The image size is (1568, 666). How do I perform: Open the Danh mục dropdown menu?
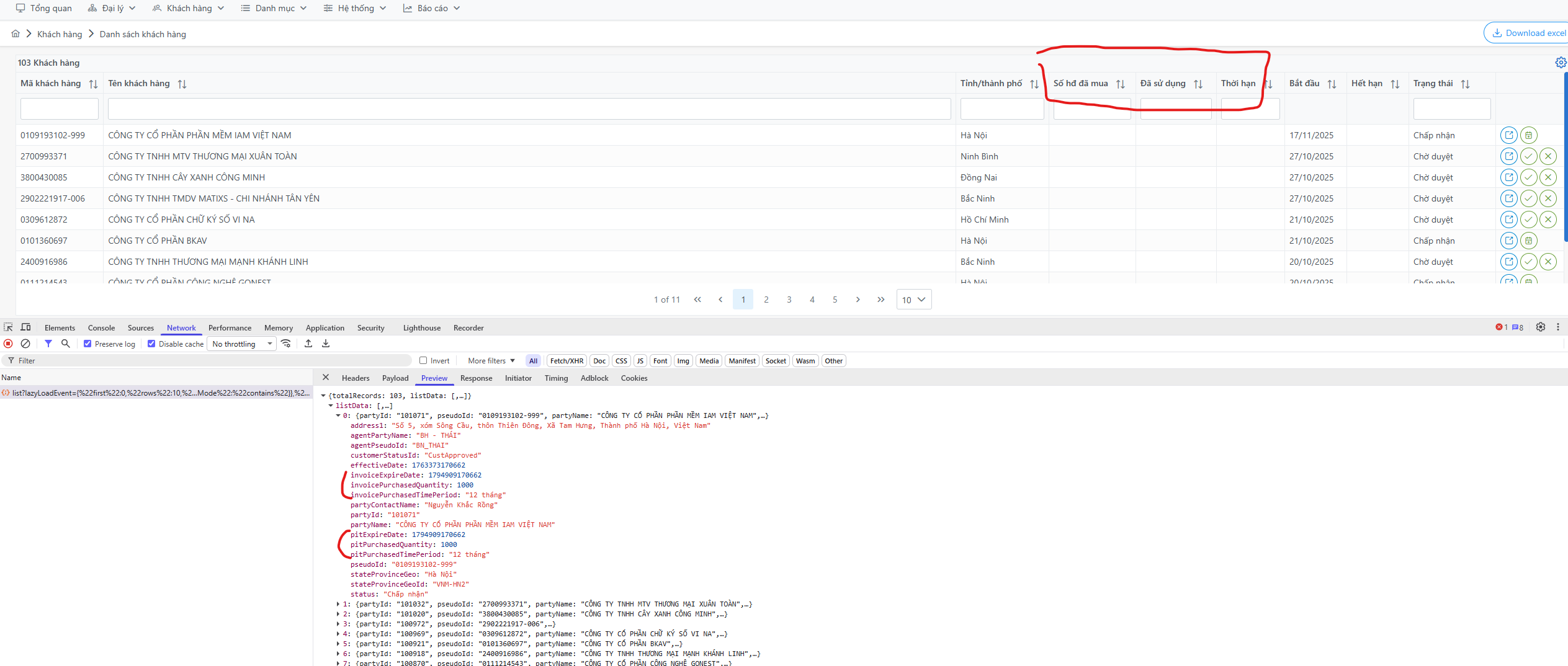274,8
